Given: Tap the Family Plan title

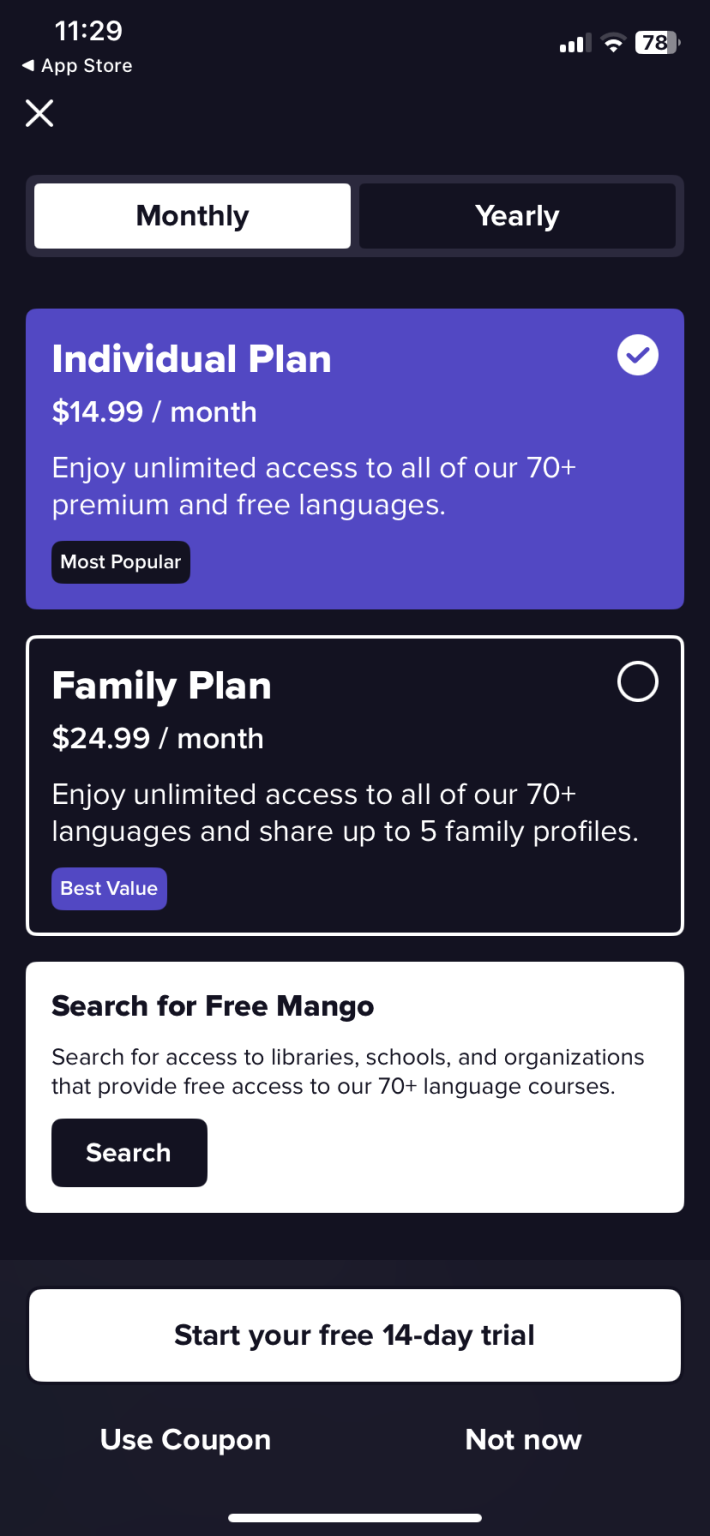Looking at the screenshot, I should (x=161, y=687).
